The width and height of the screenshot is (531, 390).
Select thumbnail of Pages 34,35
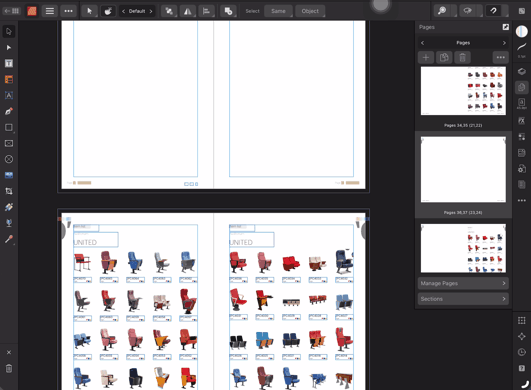point(463,91)
